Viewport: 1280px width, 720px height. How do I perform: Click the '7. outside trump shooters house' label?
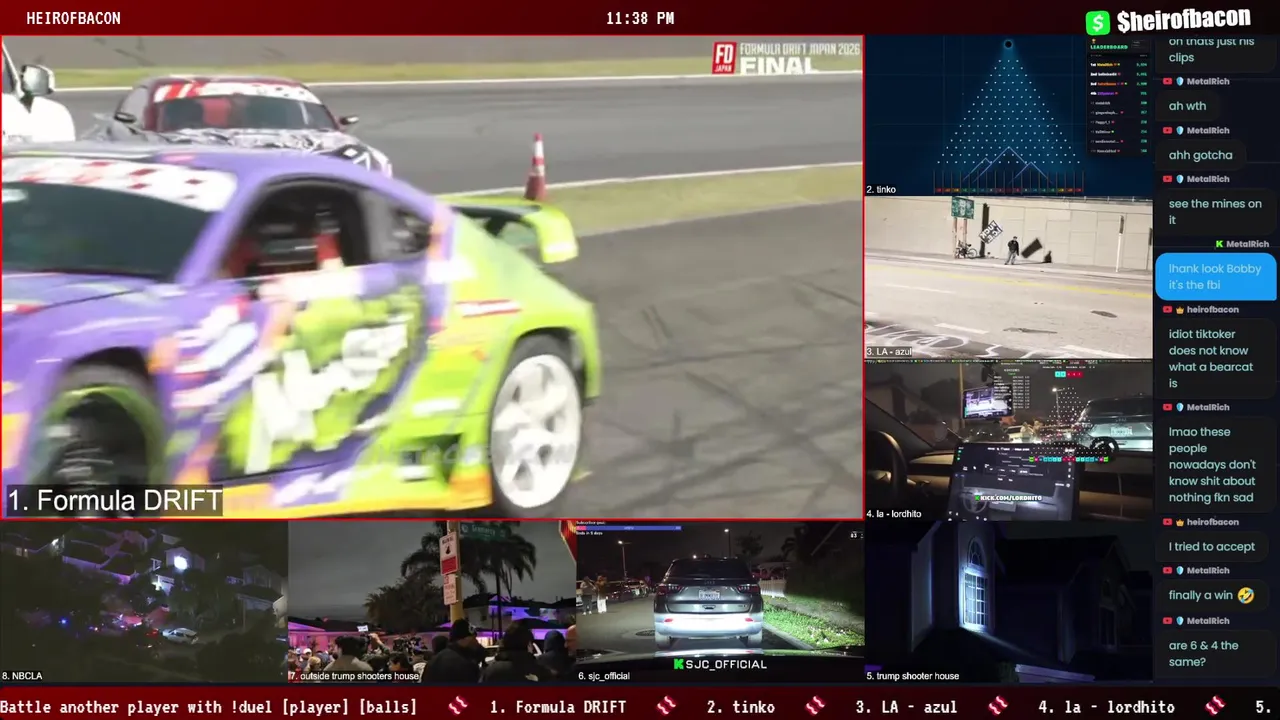point(354,676)
